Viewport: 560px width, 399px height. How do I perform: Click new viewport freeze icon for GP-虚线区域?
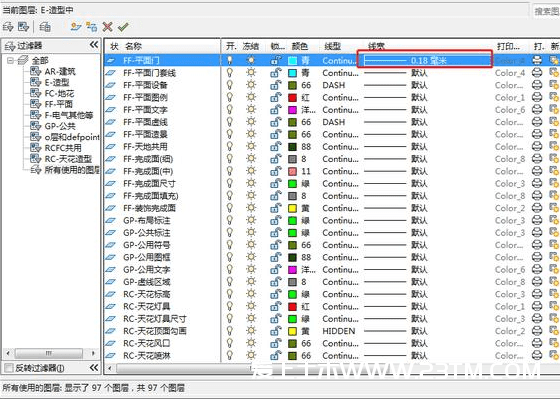pos(554,282)
